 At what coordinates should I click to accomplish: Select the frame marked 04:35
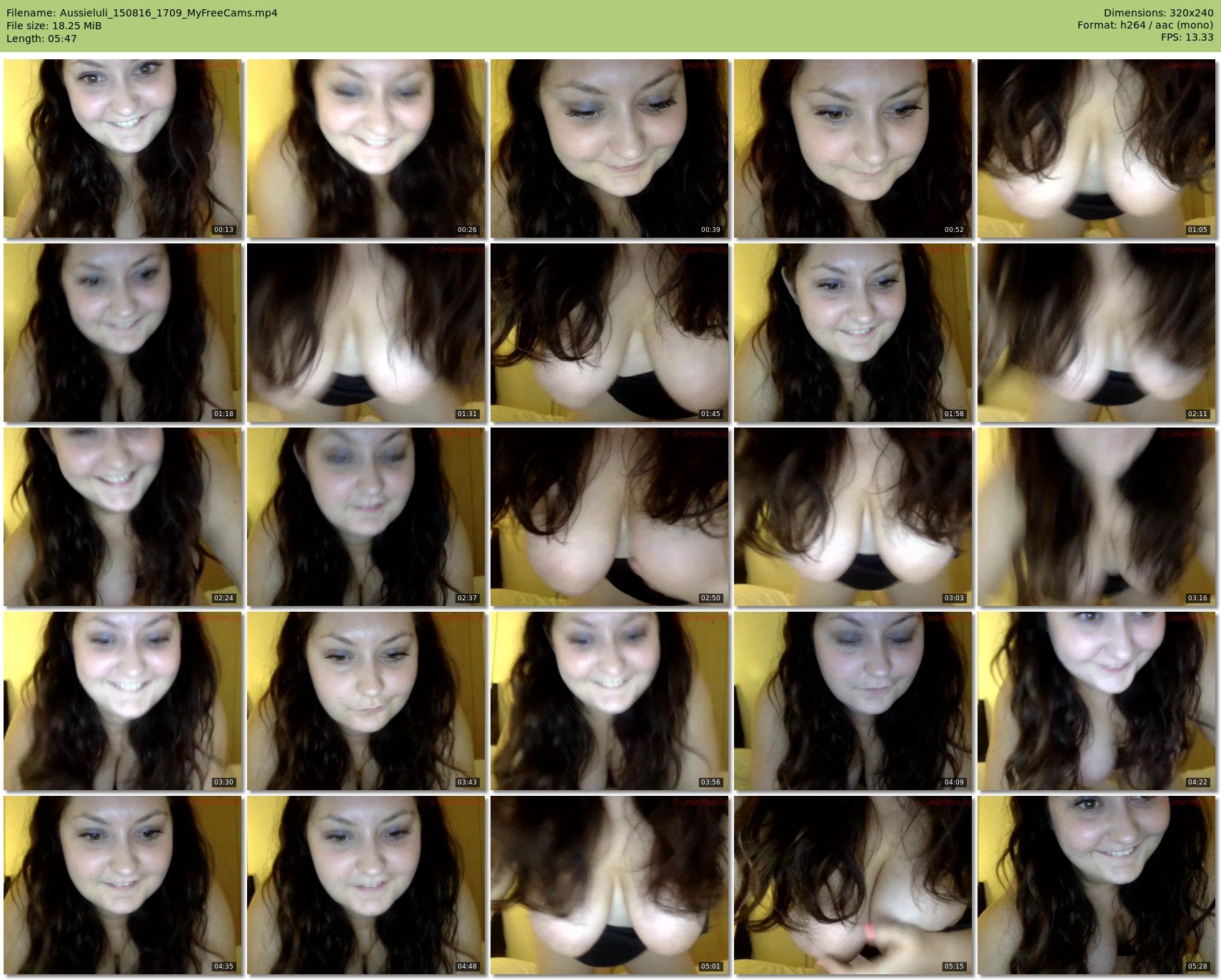(123, 885)
